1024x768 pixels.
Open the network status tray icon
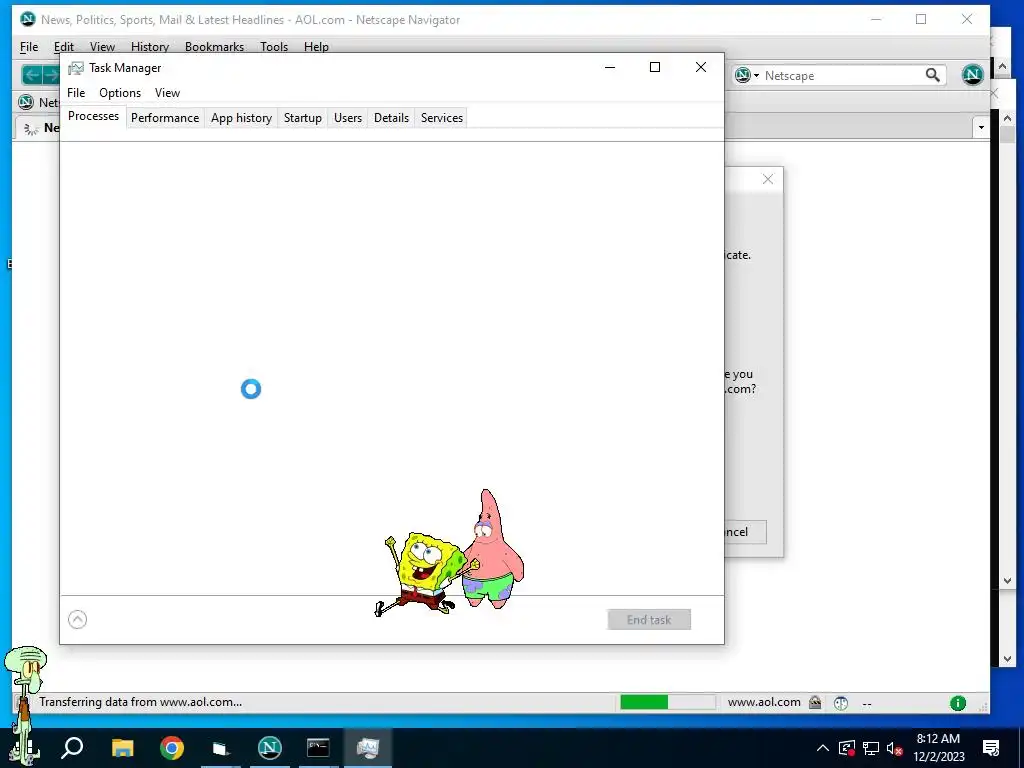click(x=871, y=748)
